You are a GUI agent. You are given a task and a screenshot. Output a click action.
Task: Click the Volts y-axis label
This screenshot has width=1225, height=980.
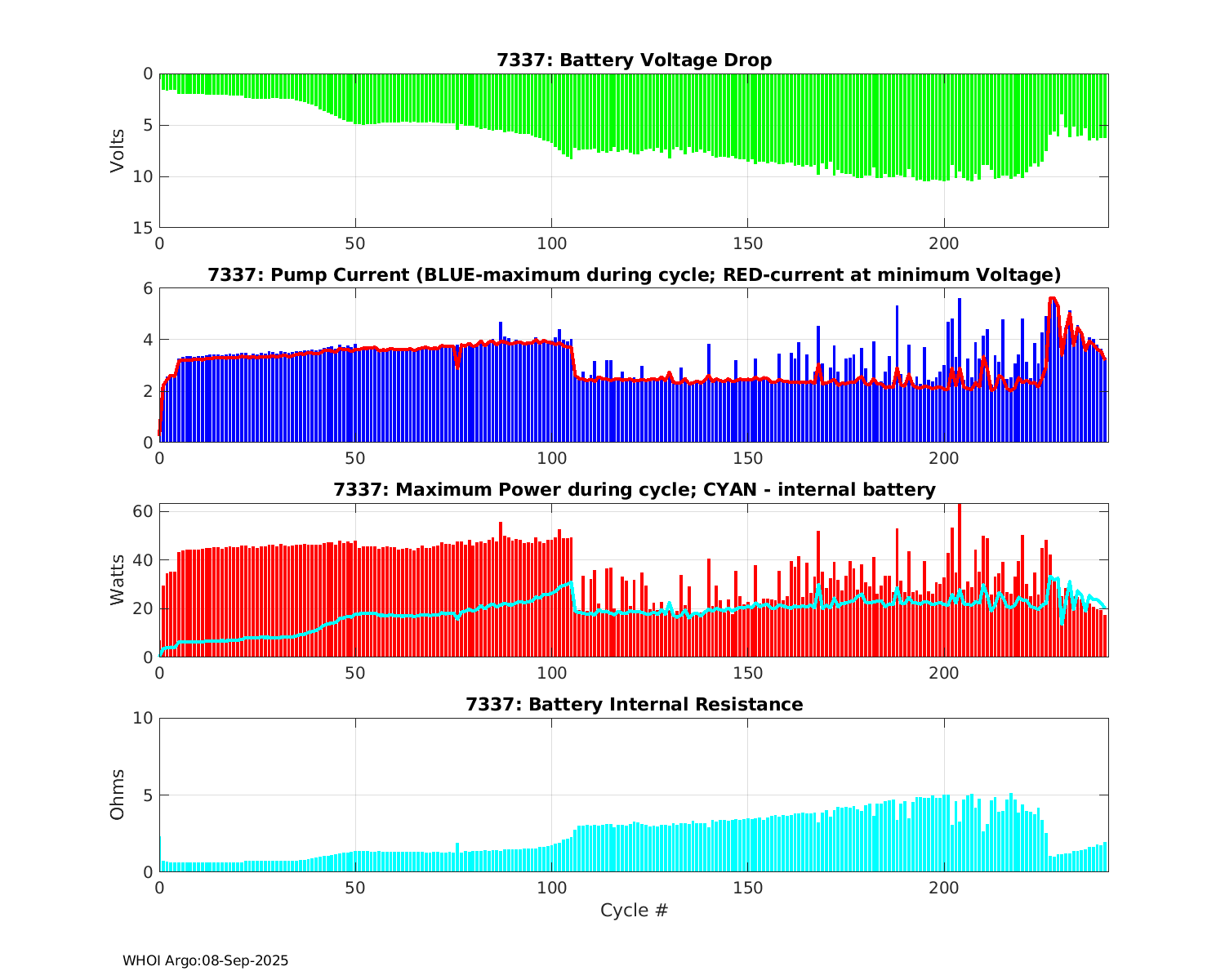(x=118, y=150)
